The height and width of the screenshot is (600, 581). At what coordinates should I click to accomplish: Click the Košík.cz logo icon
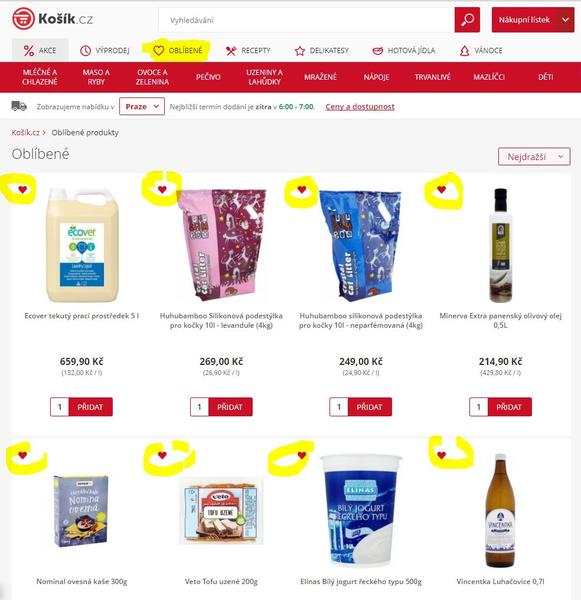[x=23, y=19]
